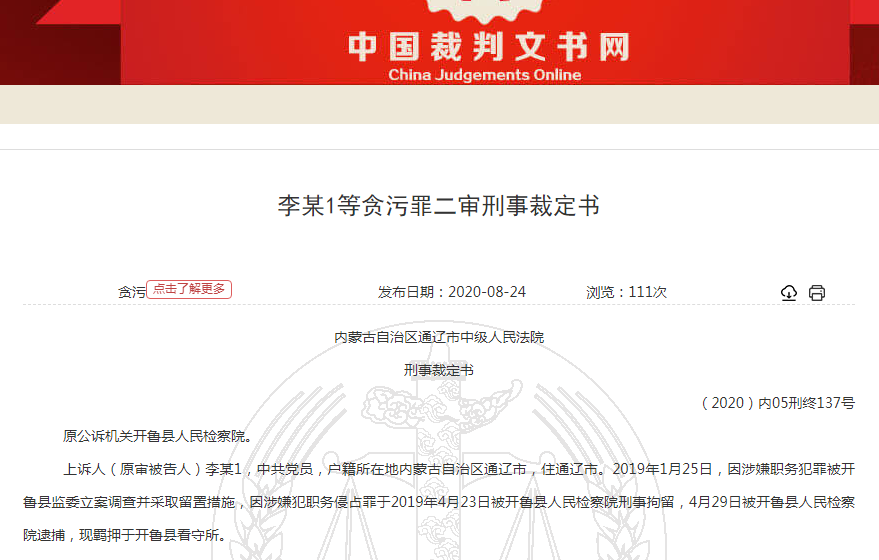Click the line 原公诉机关开鲁县人民检察院

pos(158,436)
